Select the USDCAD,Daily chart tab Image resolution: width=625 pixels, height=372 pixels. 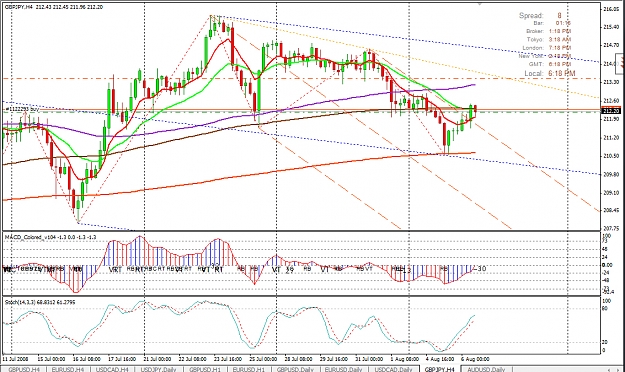tap(394, 369)
